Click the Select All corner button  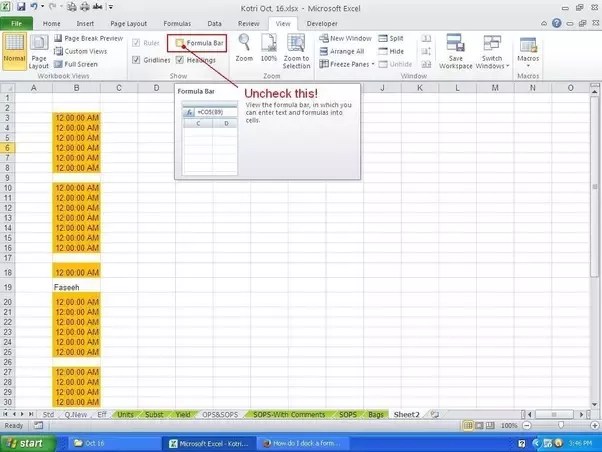click(7, 88)
